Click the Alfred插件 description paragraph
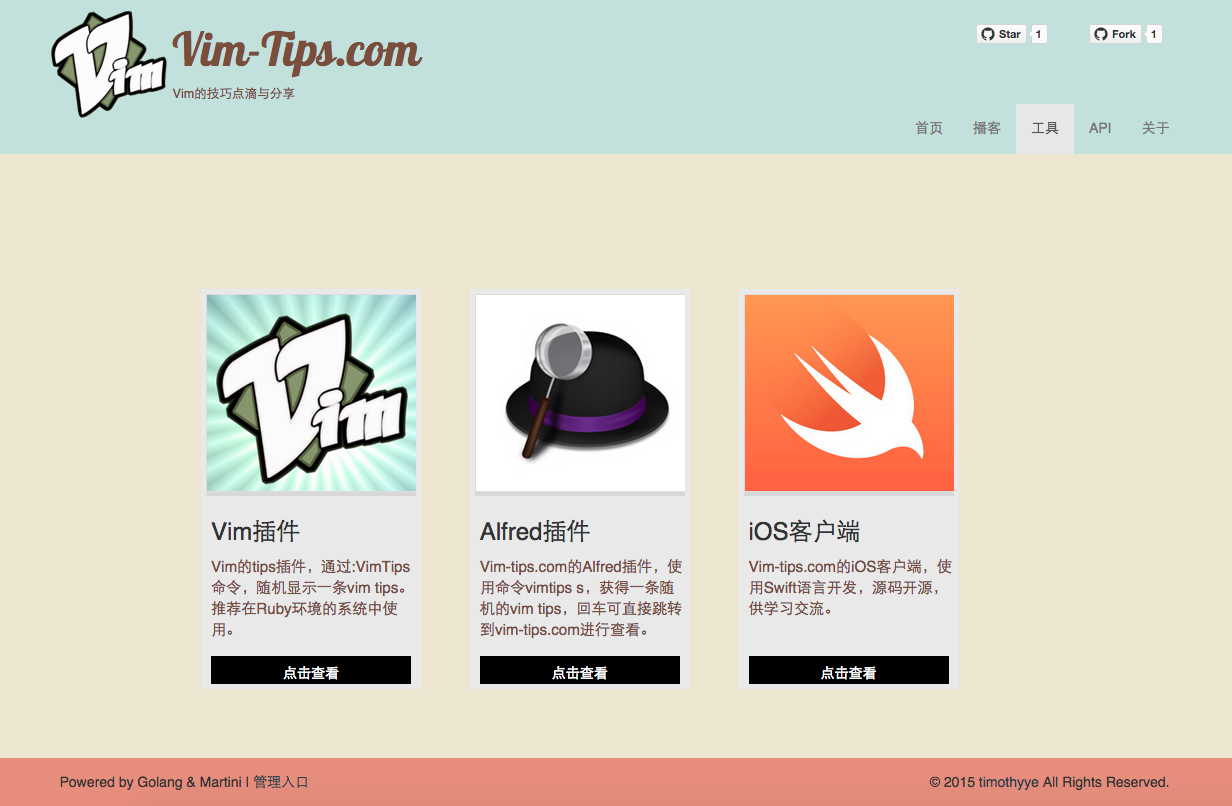This screenshot has height=806, width=1232. coord(580,598)
